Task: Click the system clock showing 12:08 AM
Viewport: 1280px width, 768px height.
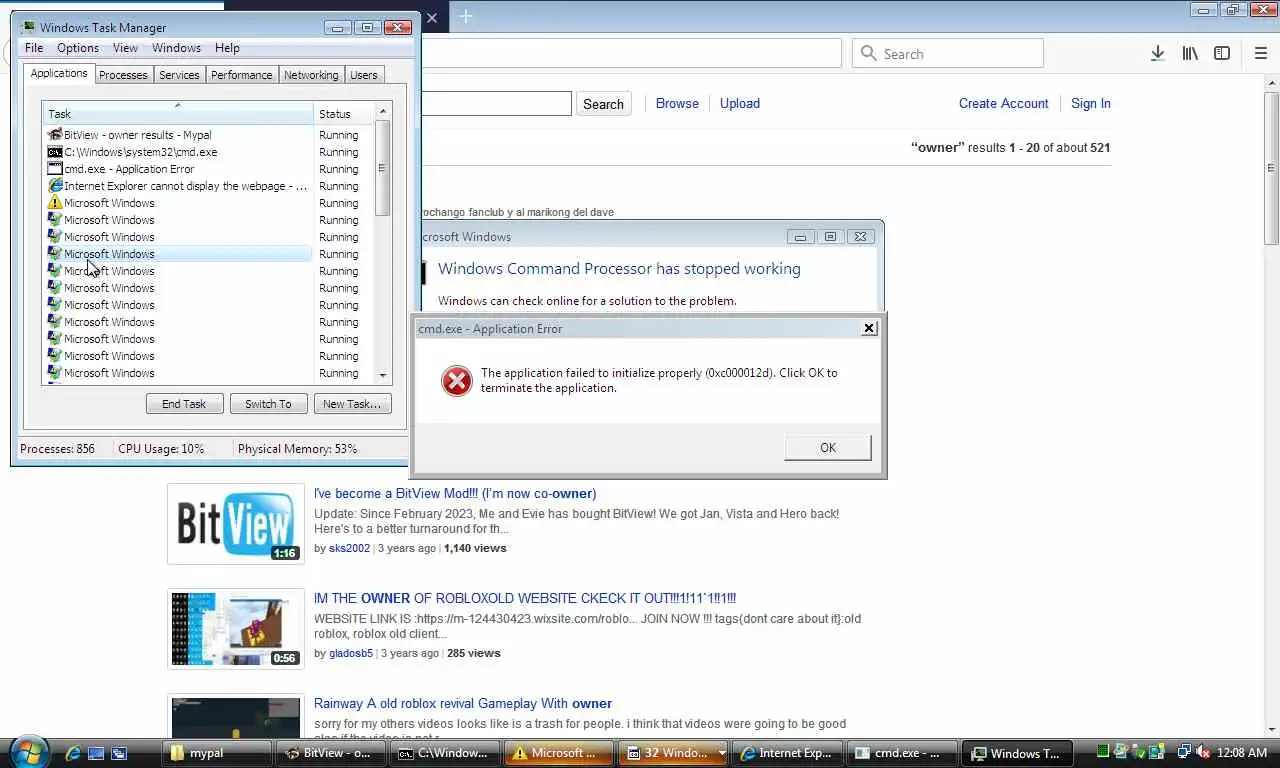Action: [x=1244, y=753]
